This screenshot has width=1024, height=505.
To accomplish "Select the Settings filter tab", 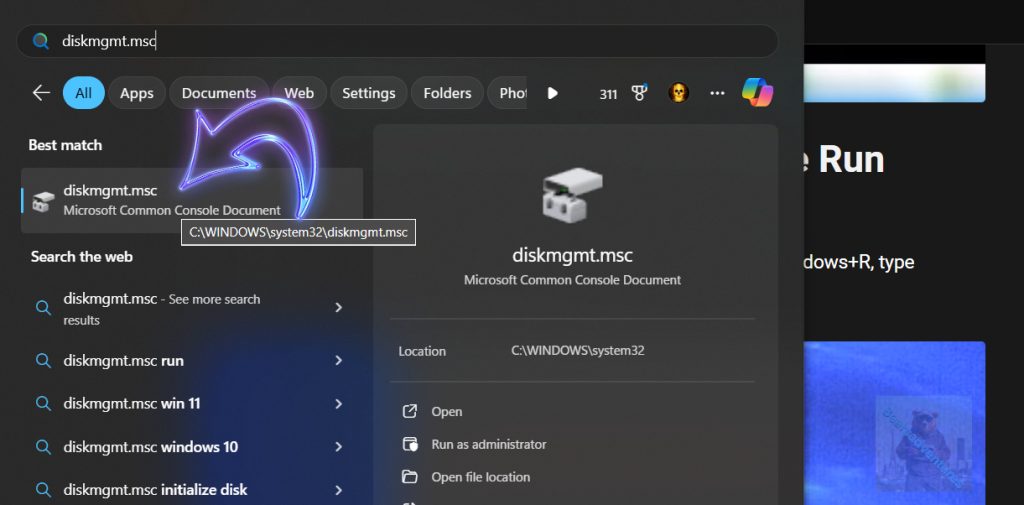I will tap(369, 93).
